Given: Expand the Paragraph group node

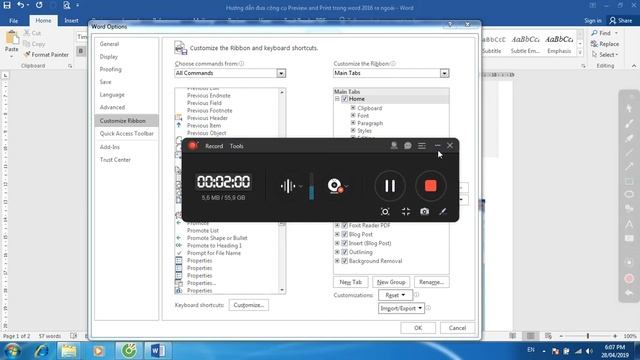Looking at the screenshot, I should pos(353,123).
